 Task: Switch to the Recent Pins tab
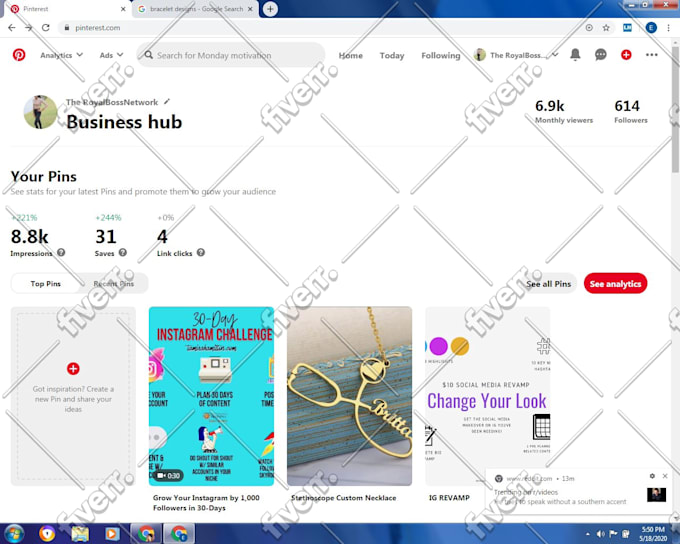click(x=114, y=283)
